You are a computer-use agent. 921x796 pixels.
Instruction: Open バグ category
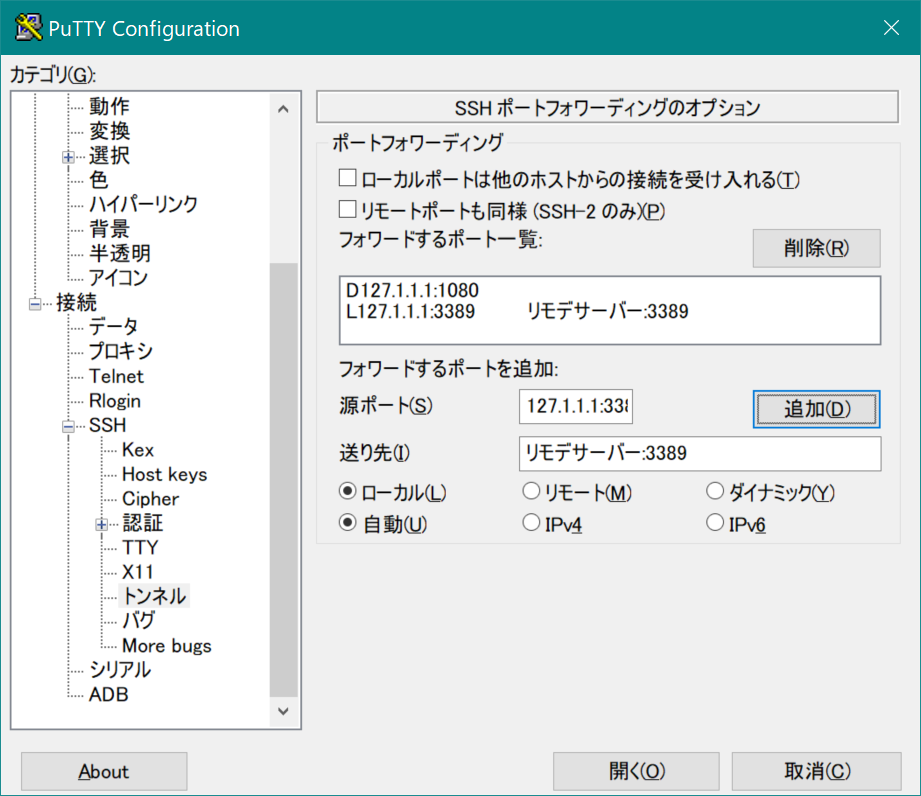(139, 621)
